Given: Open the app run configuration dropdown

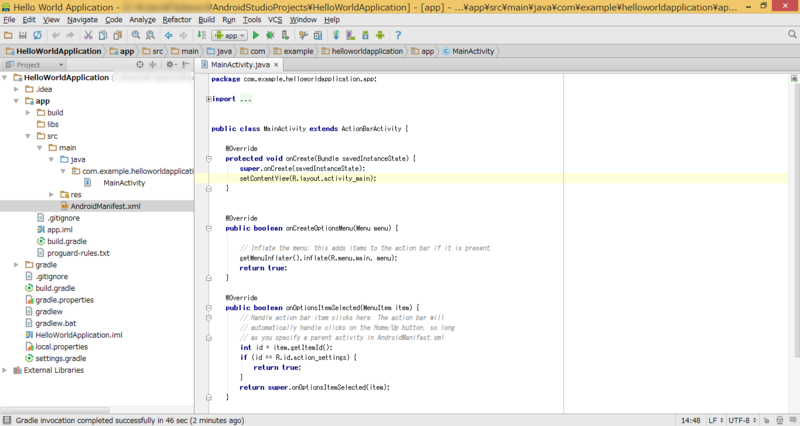Looking at the screenshot, I should [230, 35].
